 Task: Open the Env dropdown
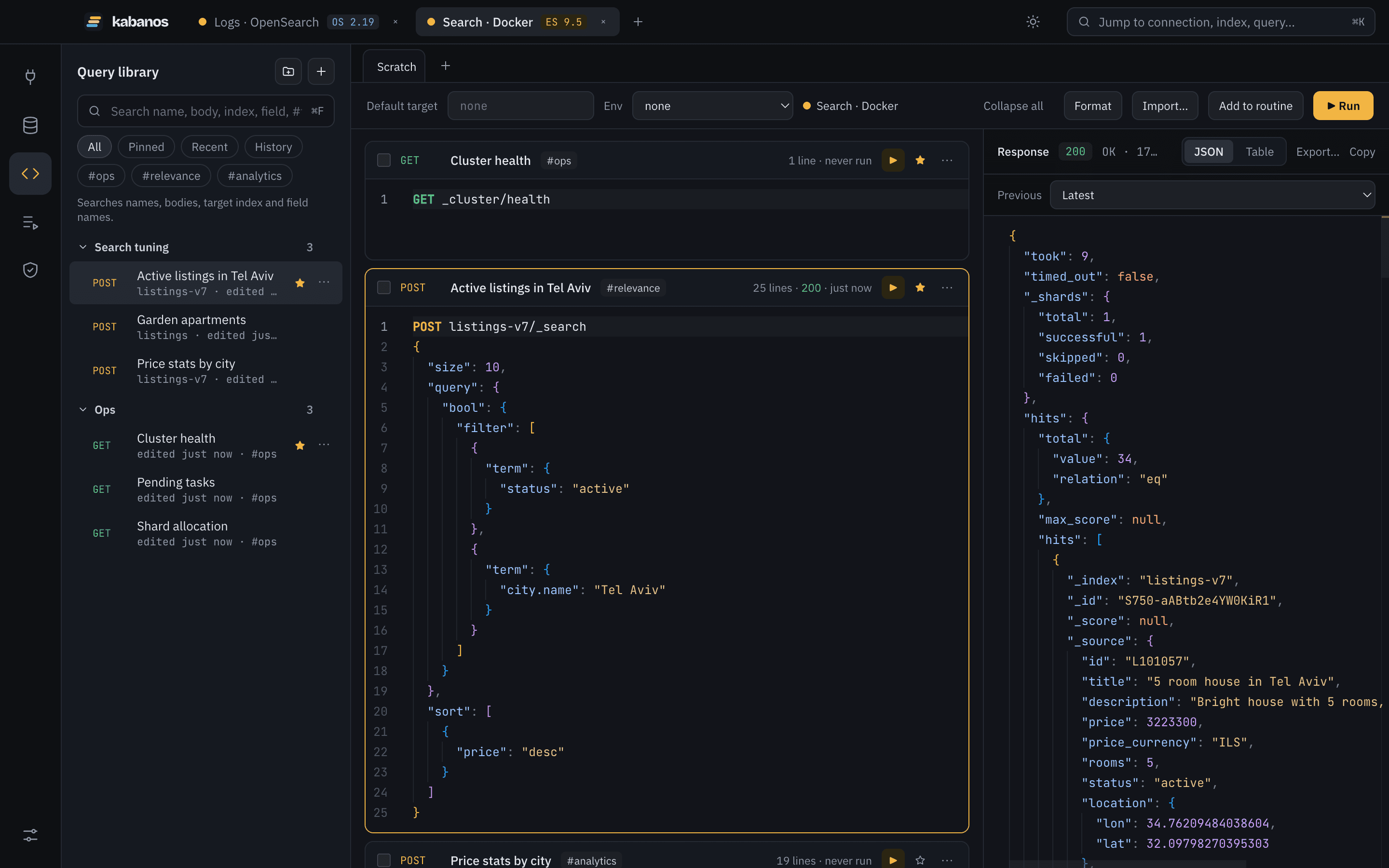pyautogui.click(x=712, y=106)
